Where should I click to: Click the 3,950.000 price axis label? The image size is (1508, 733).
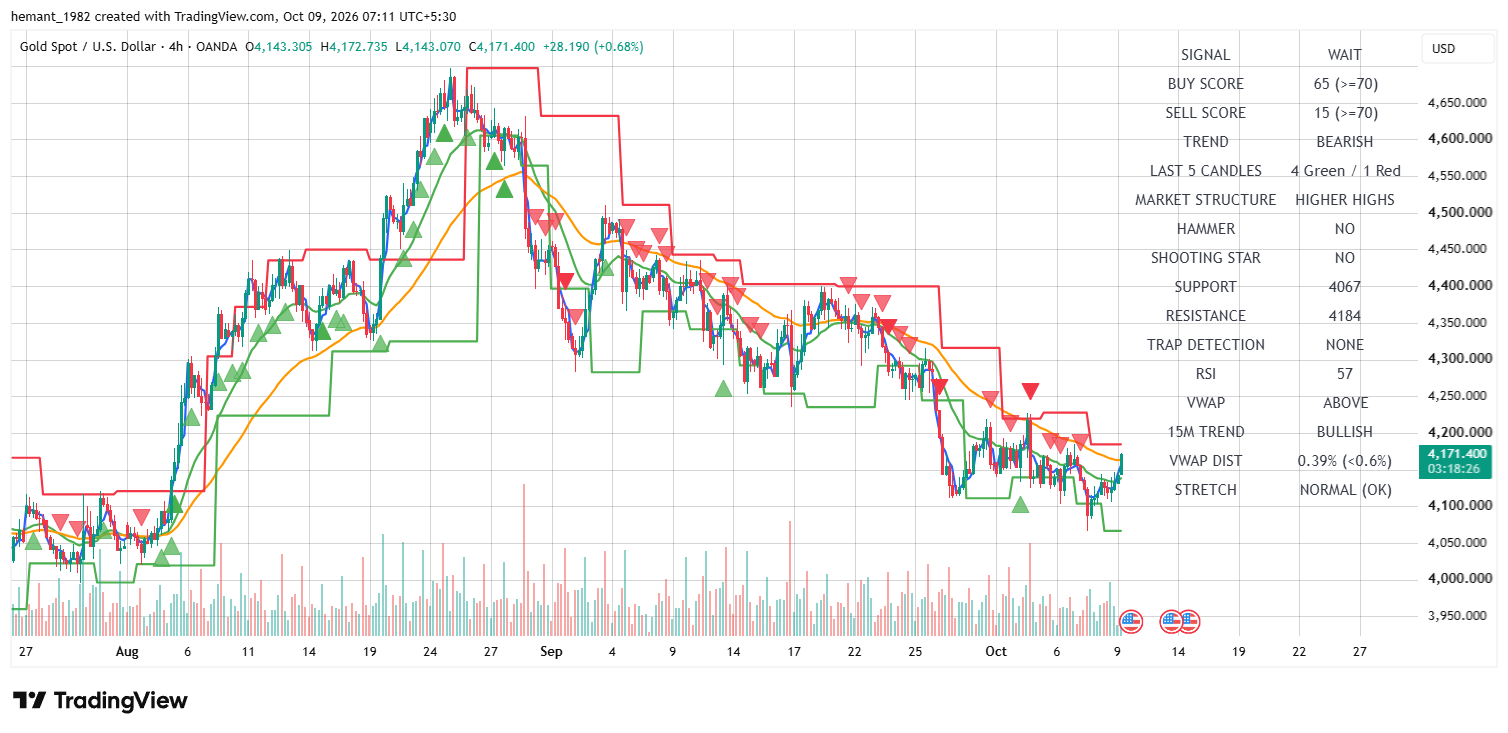[x=1456, y=615]
